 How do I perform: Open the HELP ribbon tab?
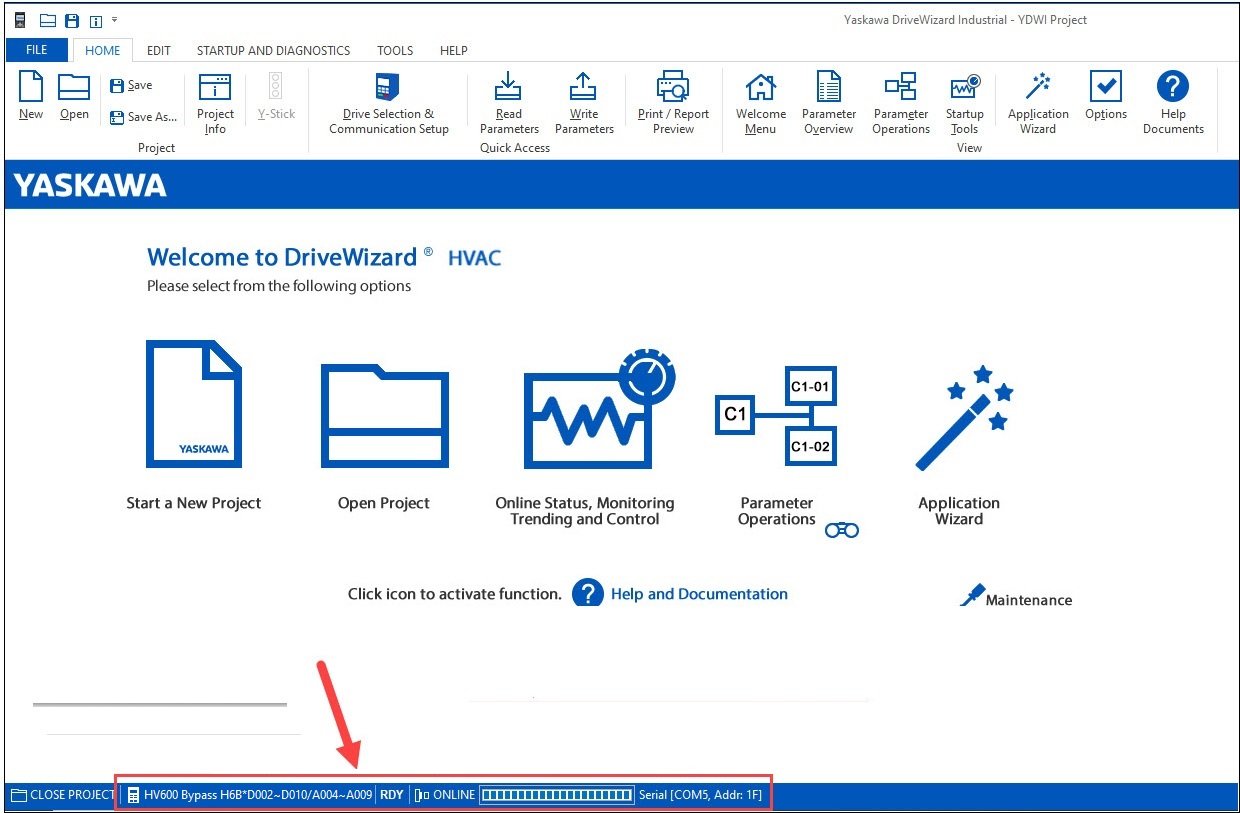point(454,50)
